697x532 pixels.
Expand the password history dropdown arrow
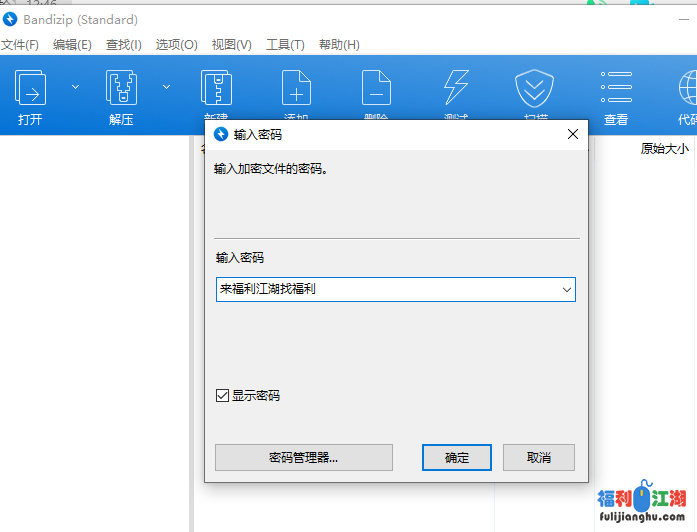point(567,290)
